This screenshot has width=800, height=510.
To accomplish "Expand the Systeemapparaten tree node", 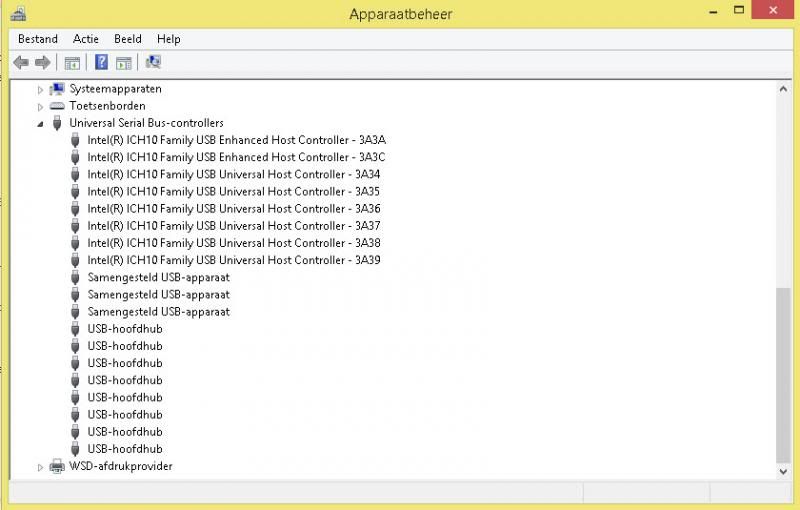I will click(41, 89).
